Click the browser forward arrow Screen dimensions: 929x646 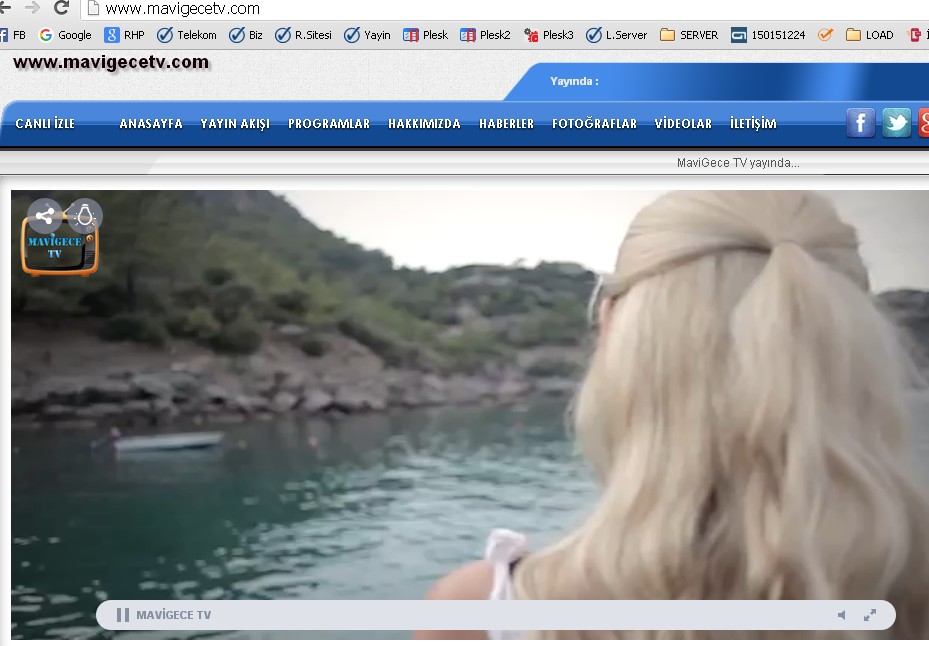(x=33, y=8)
